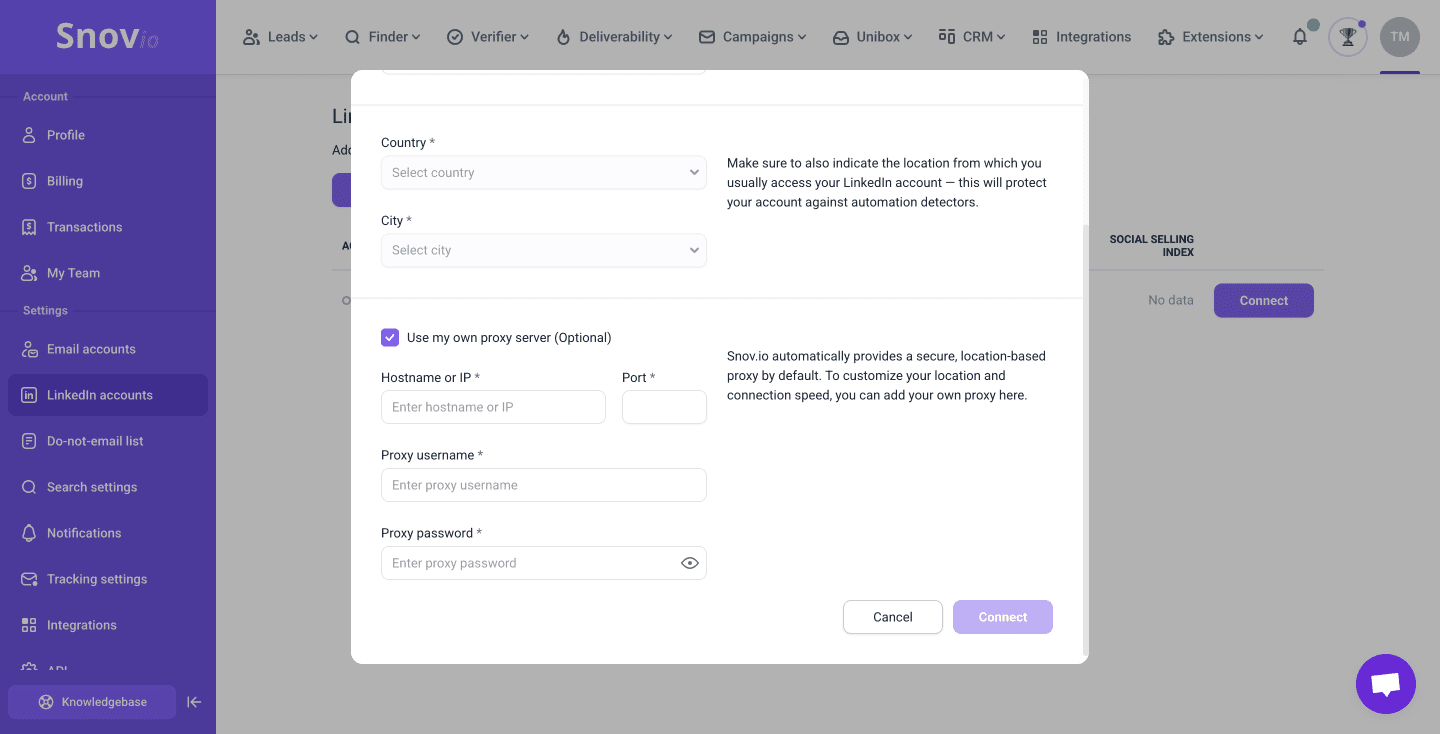Open the Leads menu

(280, 37)
